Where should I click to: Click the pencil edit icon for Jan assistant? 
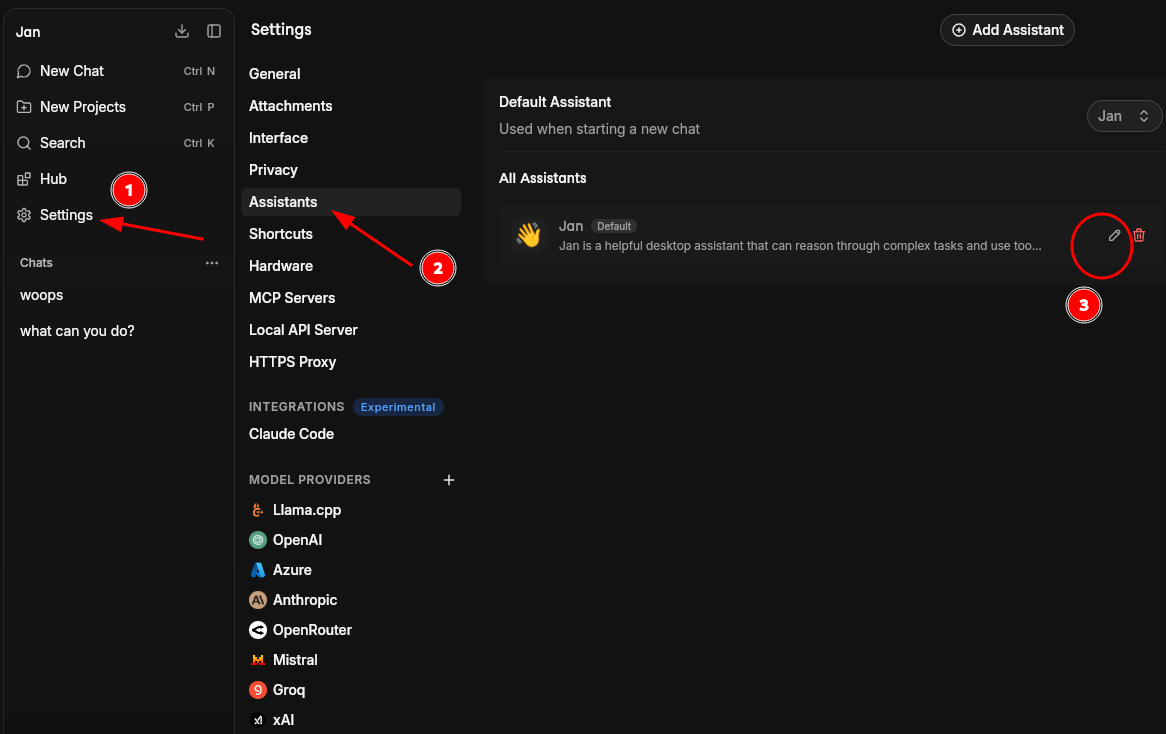click(1114, 236)
